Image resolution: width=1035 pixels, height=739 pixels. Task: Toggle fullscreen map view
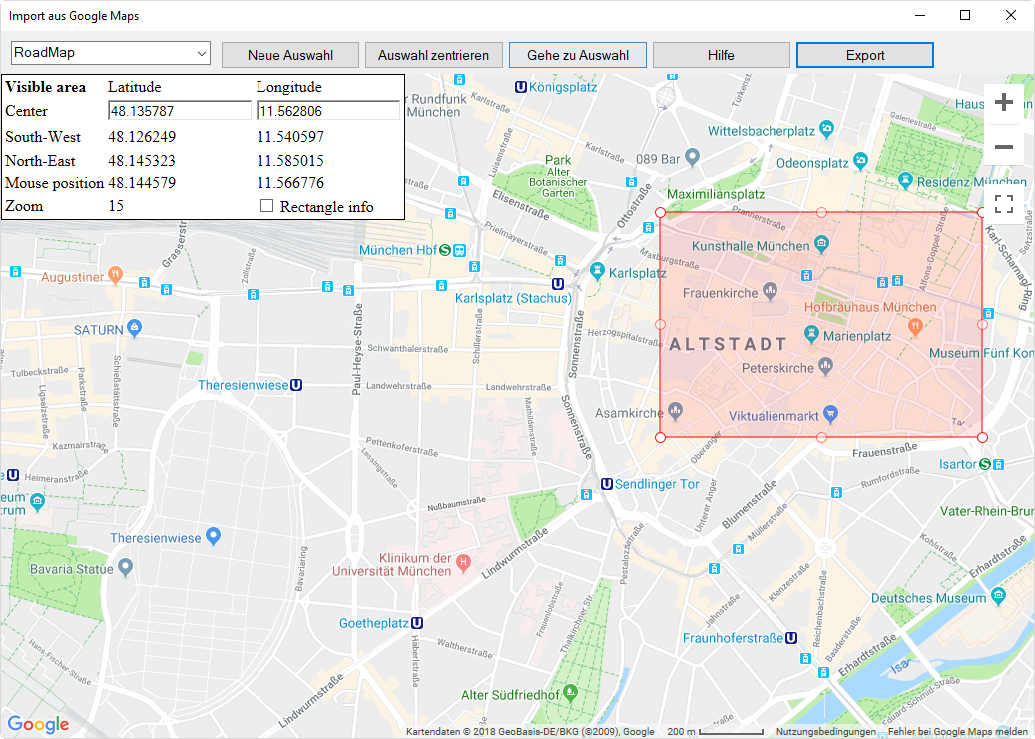pyautogui.click(x=1004, y=204)
